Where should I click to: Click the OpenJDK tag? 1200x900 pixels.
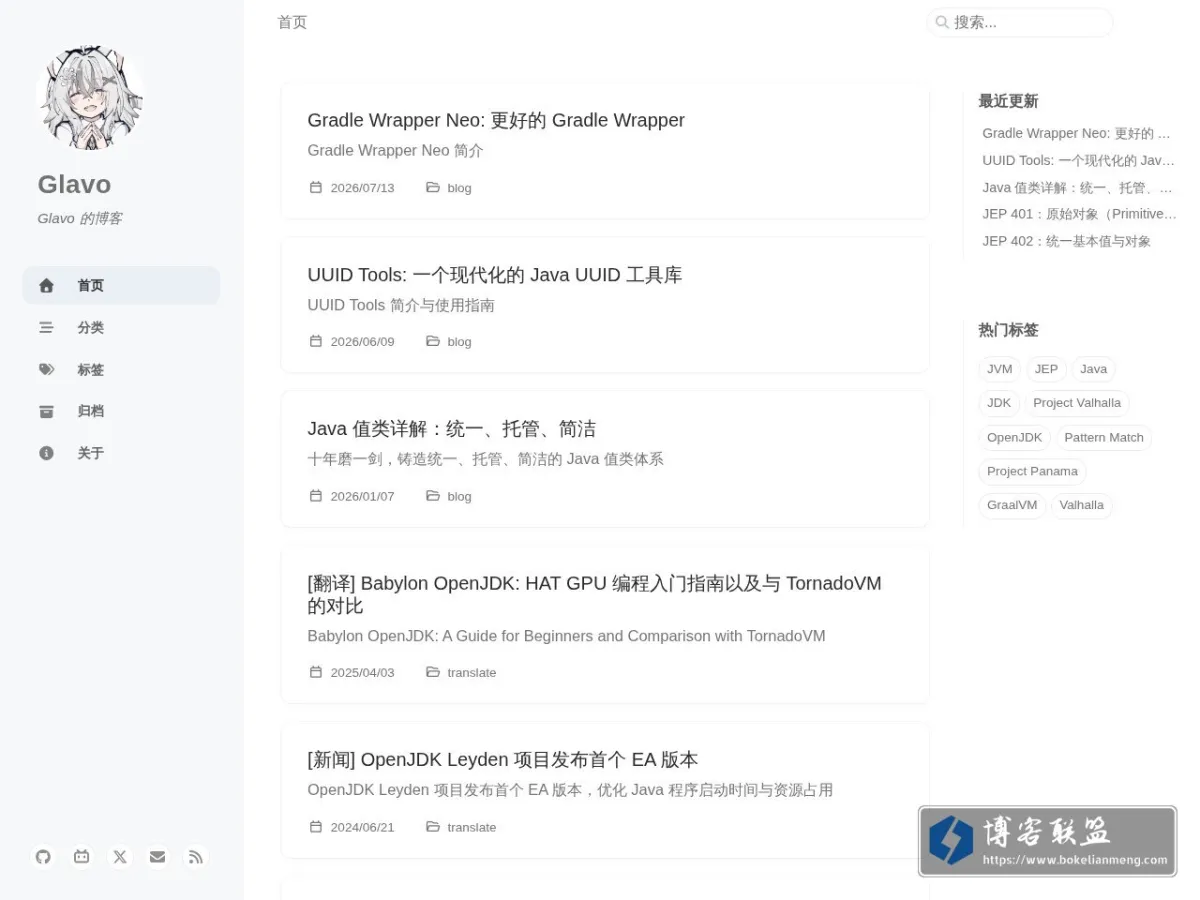click(x=1015, y=438)
